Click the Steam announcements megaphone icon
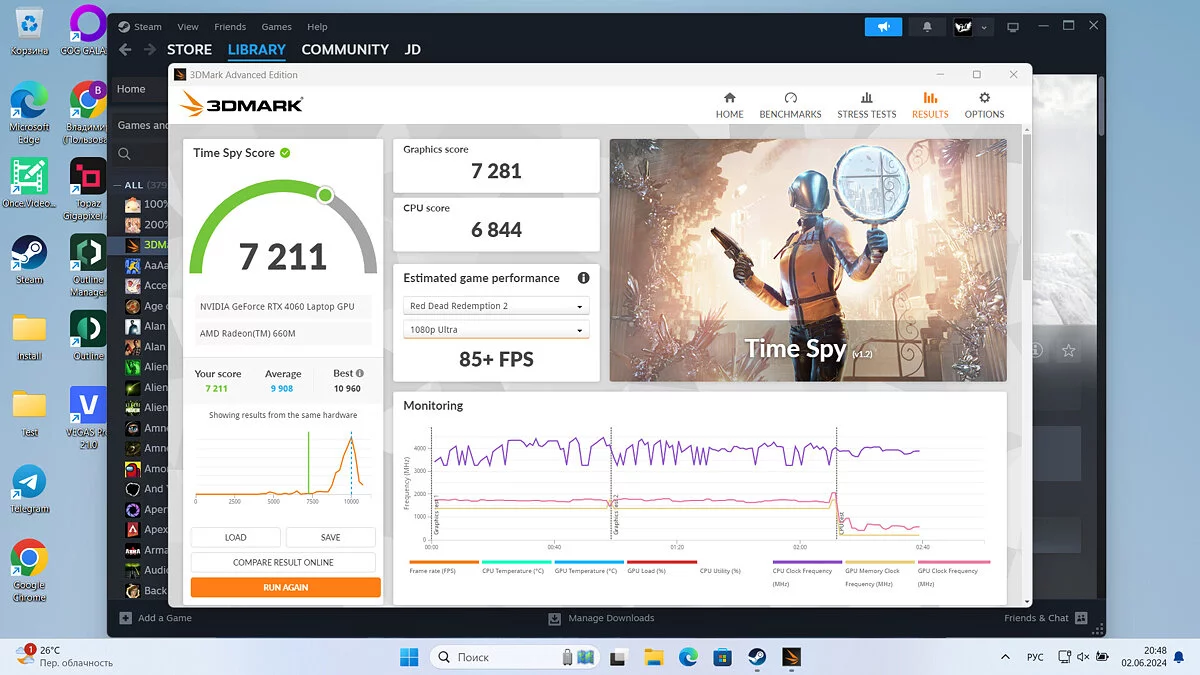Image resolution: width=1200 pixels, height=675 pixels. (883, 27)
